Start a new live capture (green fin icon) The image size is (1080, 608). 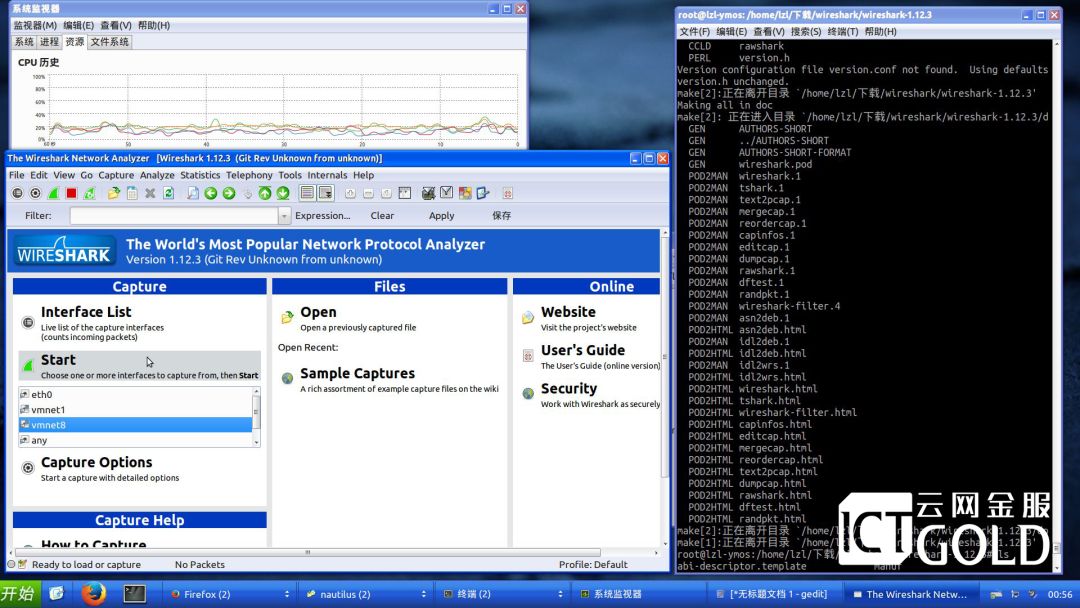(x=53, y=193)
